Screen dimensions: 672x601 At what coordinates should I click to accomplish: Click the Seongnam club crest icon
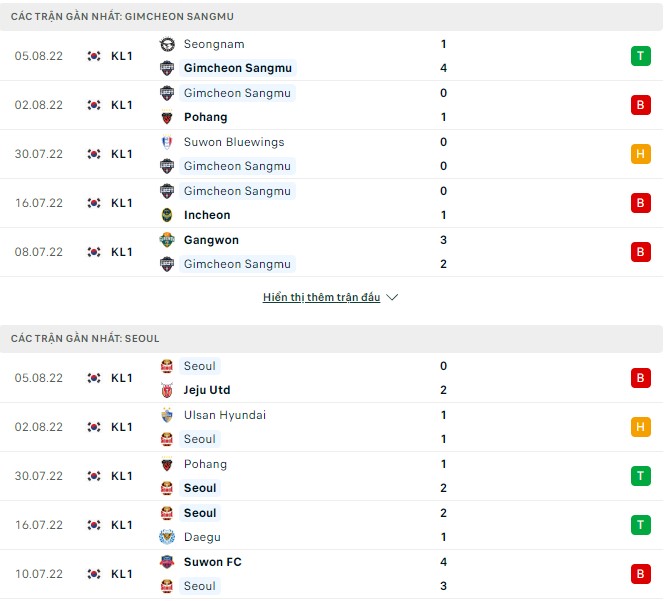click(167, 44)
